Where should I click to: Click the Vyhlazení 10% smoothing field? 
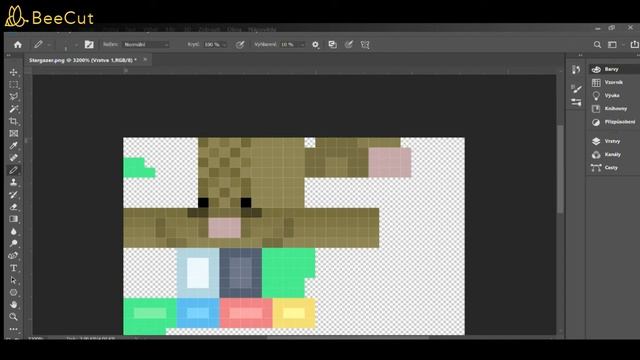(289, 44)
